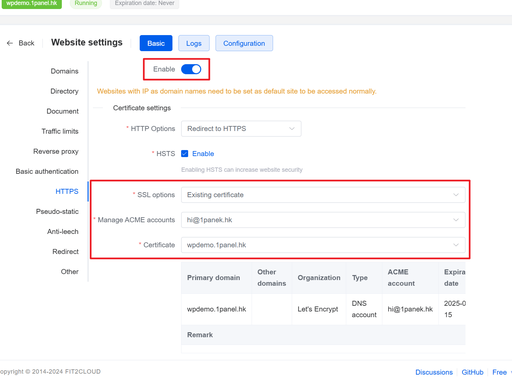Switch to the Basic tab
The height and width of the screenshot is (384, 512).
click(156, 43)
